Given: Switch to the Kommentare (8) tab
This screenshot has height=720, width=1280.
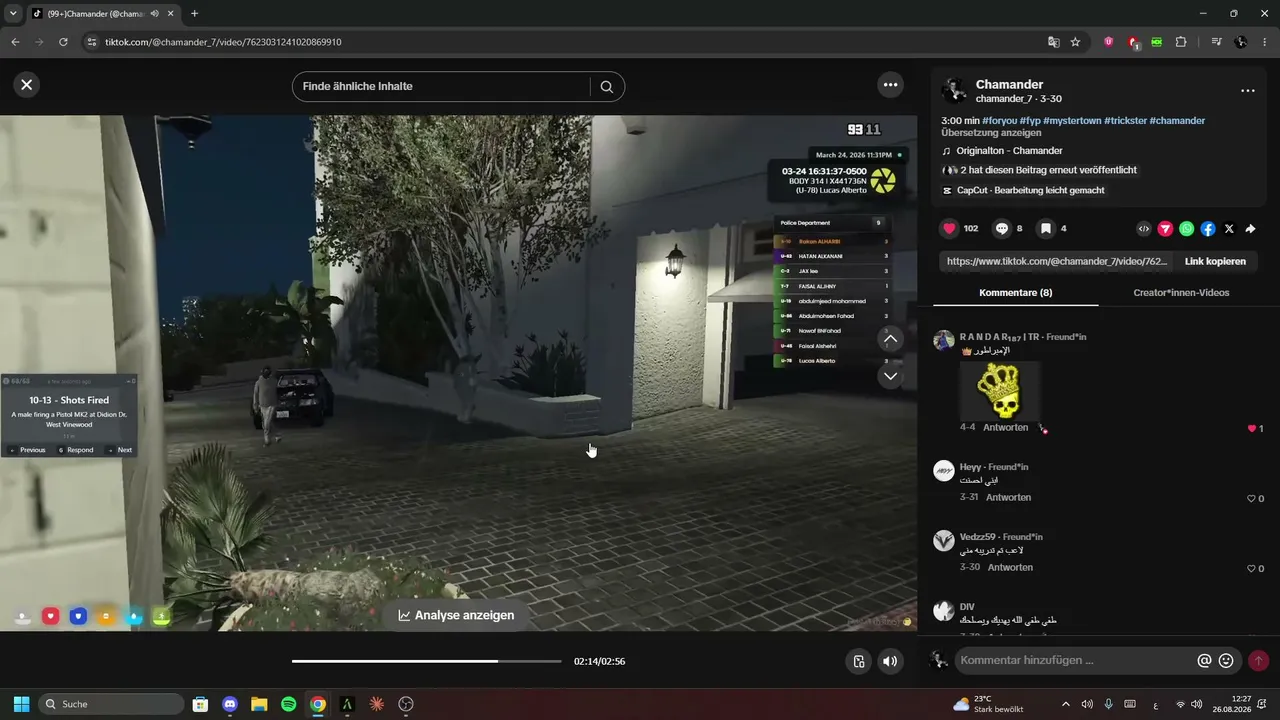Looking at the screenshot, I should 1015,293.
